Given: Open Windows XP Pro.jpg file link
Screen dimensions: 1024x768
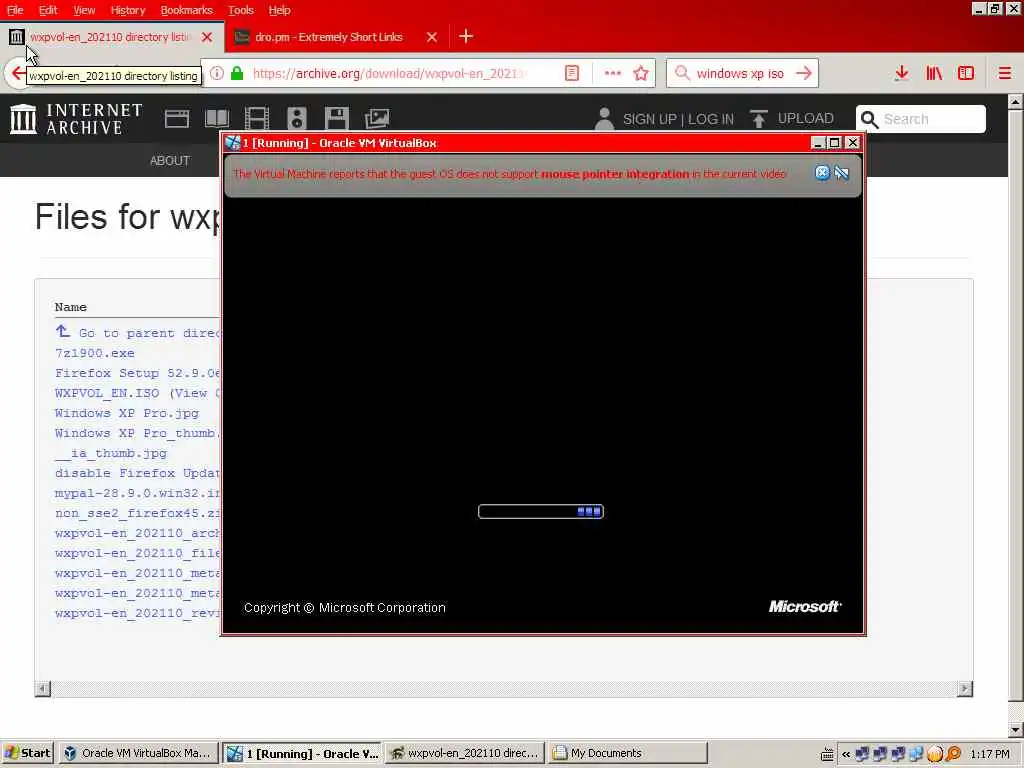Looking at the screenshot, I should 127,413.
